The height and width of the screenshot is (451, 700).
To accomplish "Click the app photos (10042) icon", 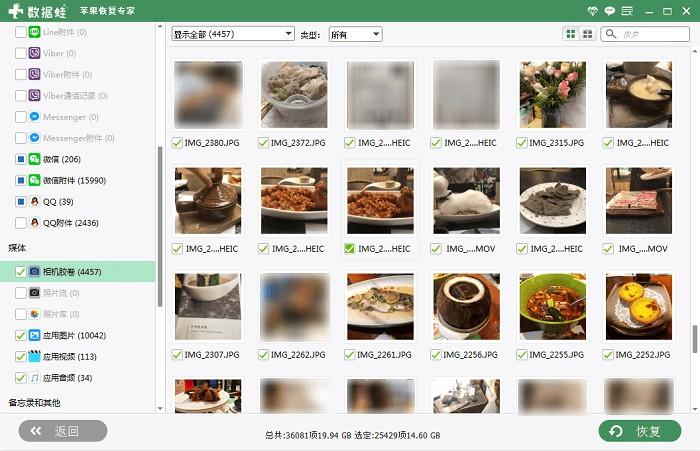I will click(34, 335).
